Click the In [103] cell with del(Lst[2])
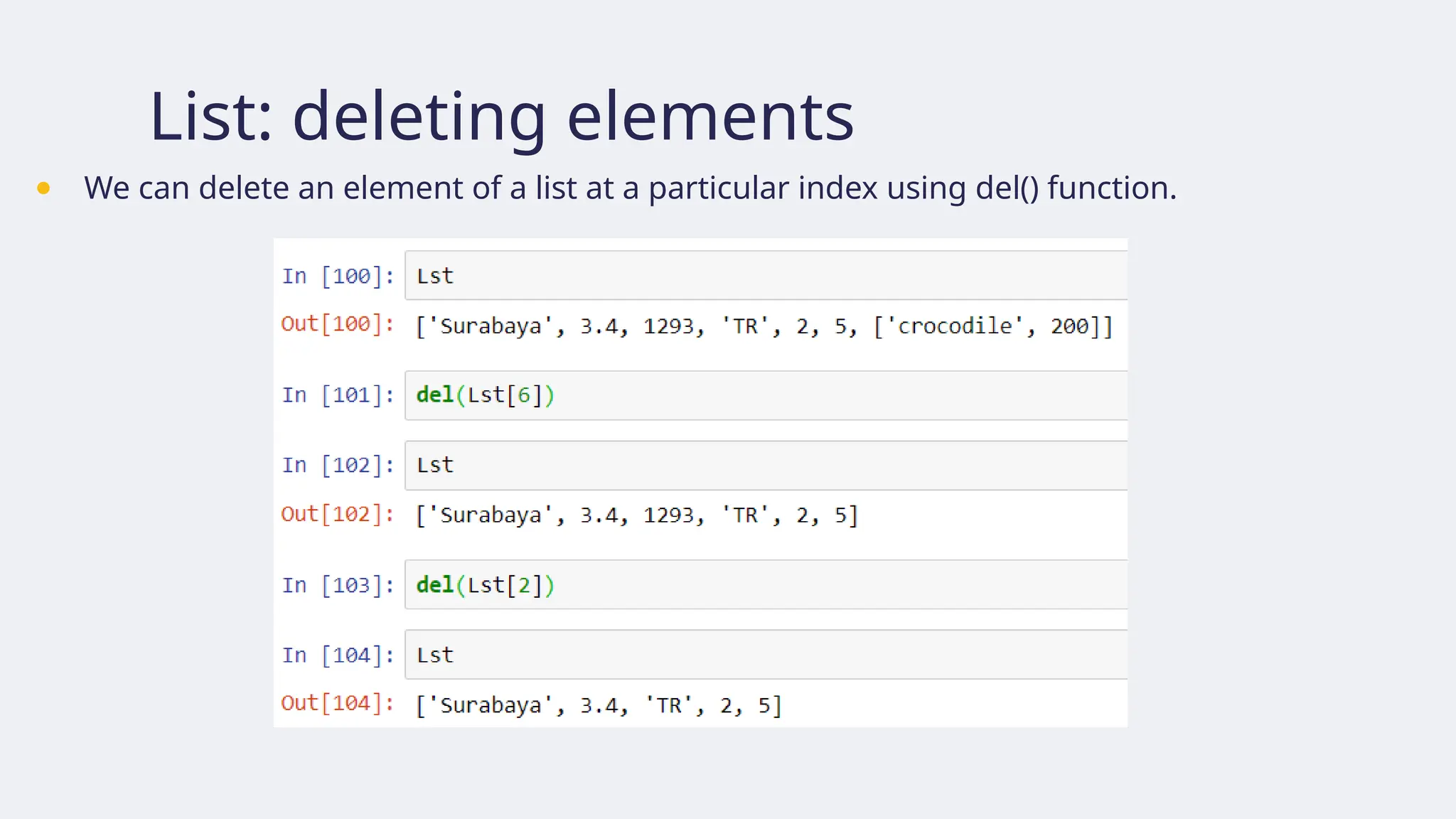 pos(766,584)
